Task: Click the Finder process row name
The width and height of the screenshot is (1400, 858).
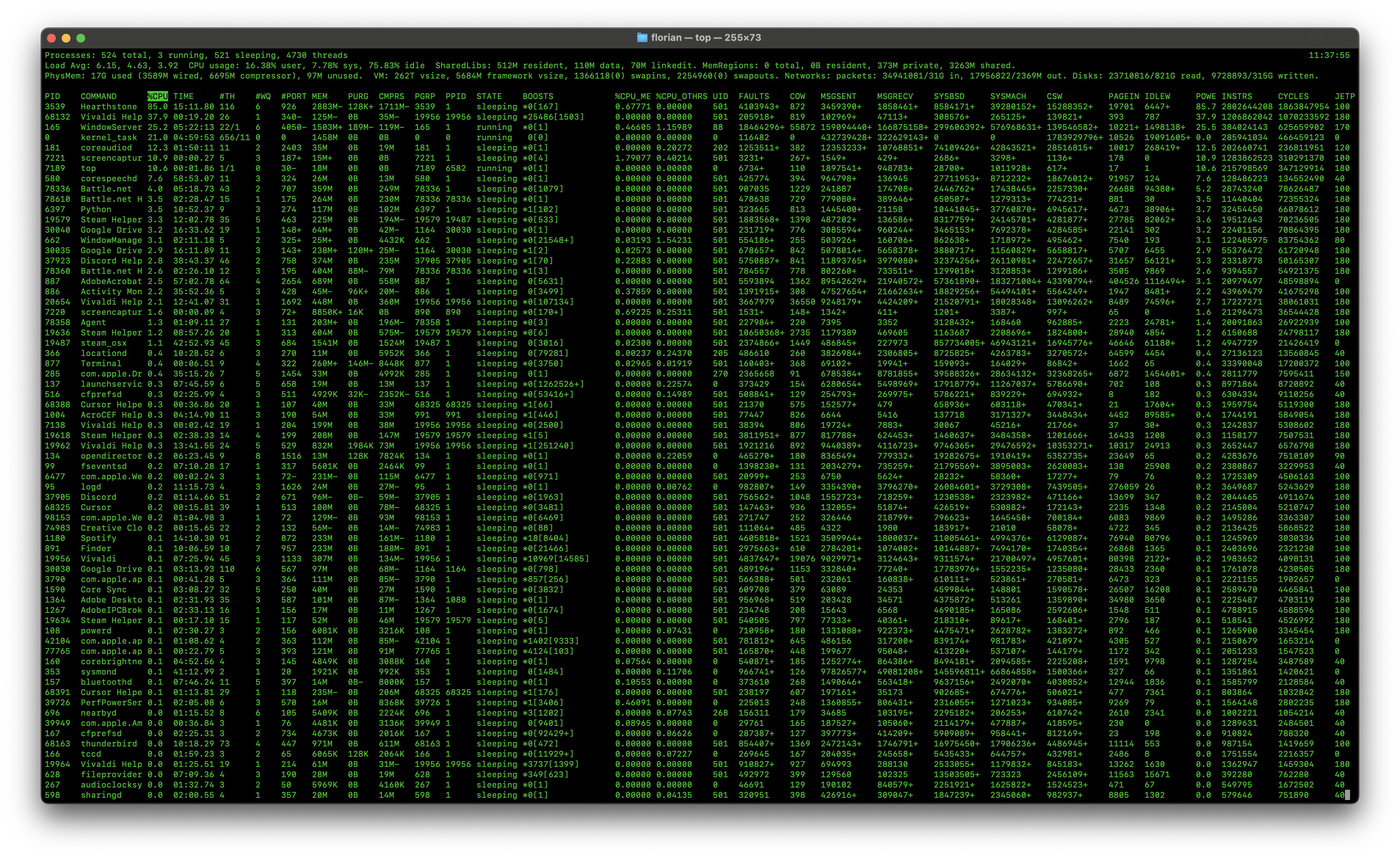Action: (x=96, y=548)
